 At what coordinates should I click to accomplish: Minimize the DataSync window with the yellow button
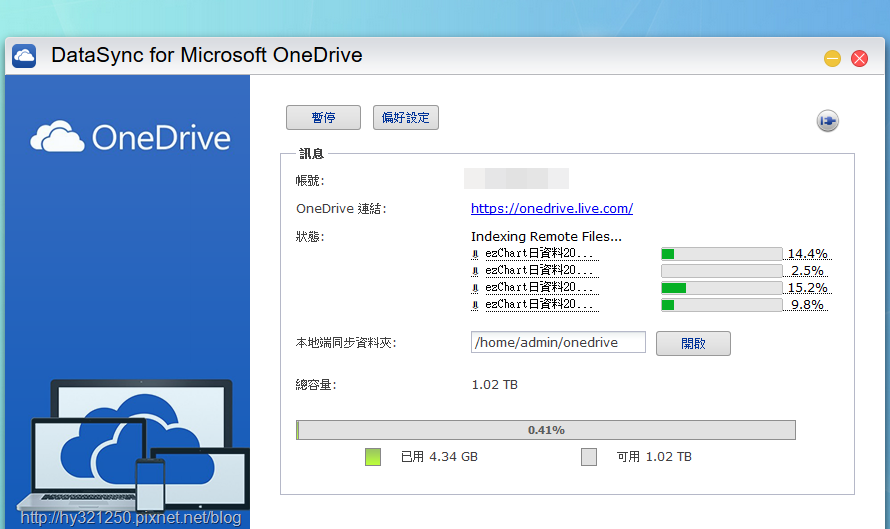point(832,58)
